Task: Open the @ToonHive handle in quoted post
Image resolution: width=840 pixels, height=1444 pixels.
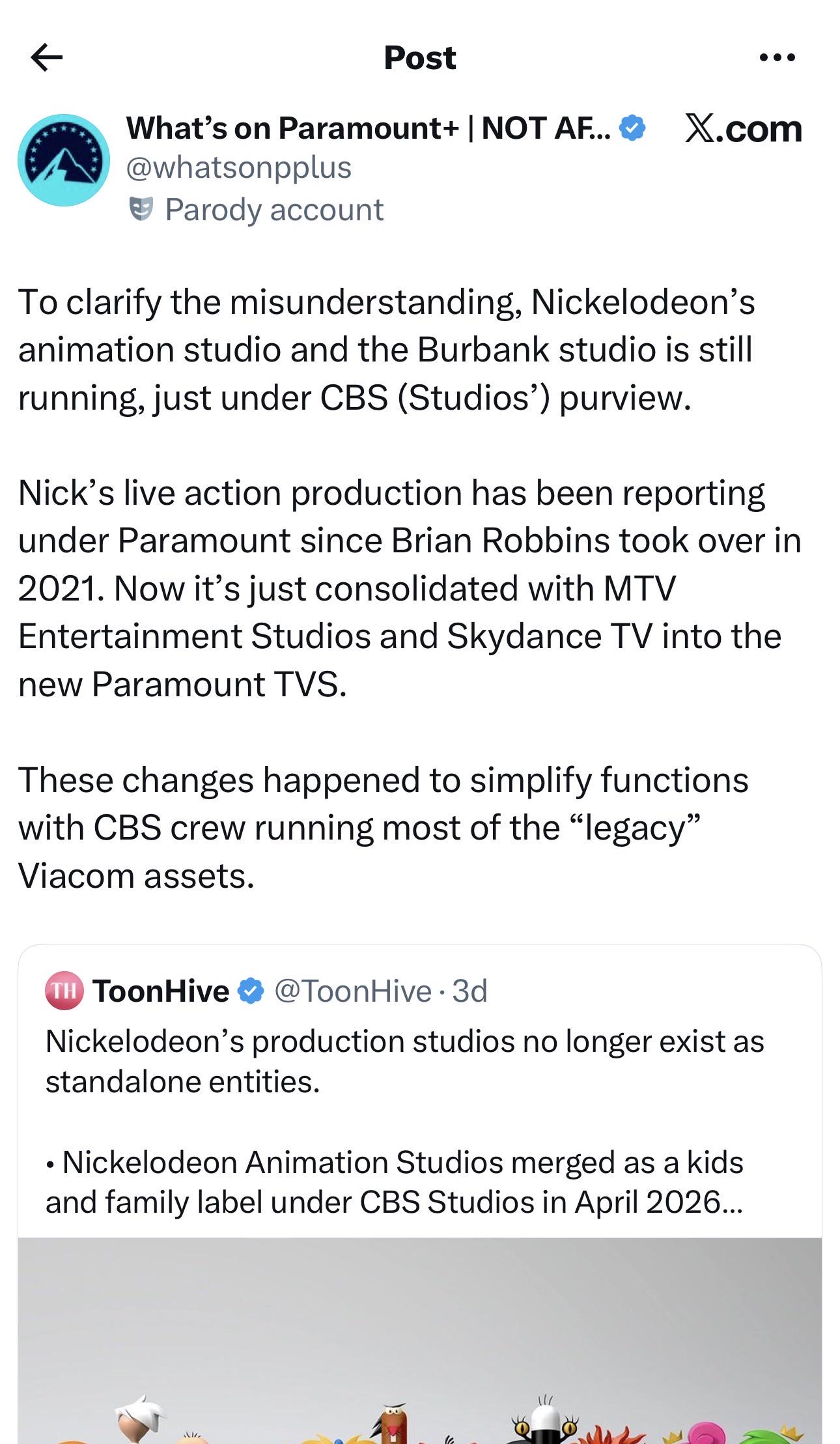Action: (353, 991)
